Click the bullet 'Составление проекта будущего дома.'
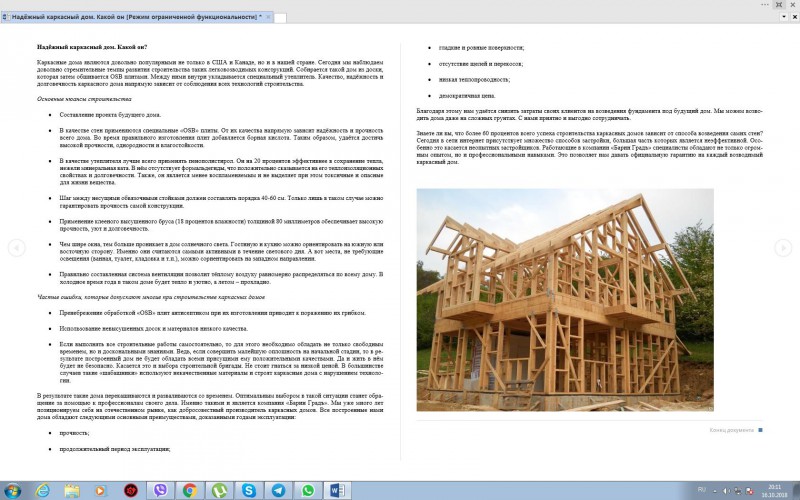800x500 pixels. click(x=110, y=115)
